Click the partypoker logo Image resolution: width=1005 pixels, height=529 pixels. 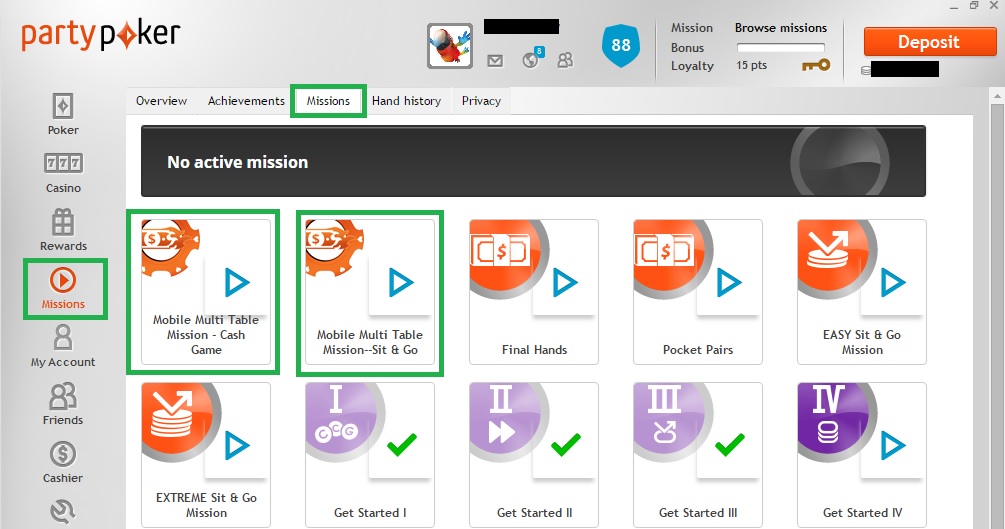coord(101,35)
